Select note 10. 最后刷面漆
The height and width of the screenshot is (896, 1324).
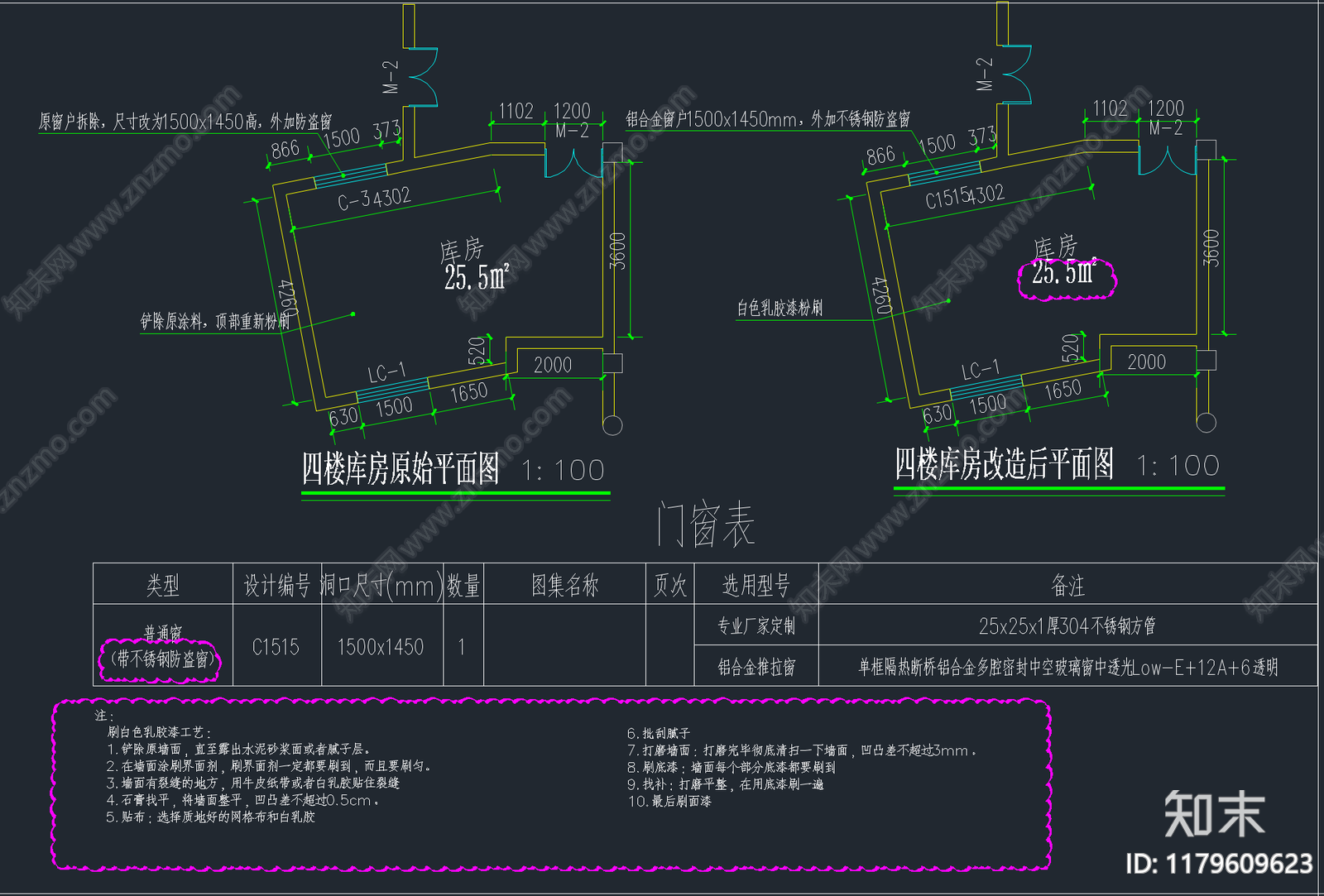pyautogui.click(x=669, y=802)
